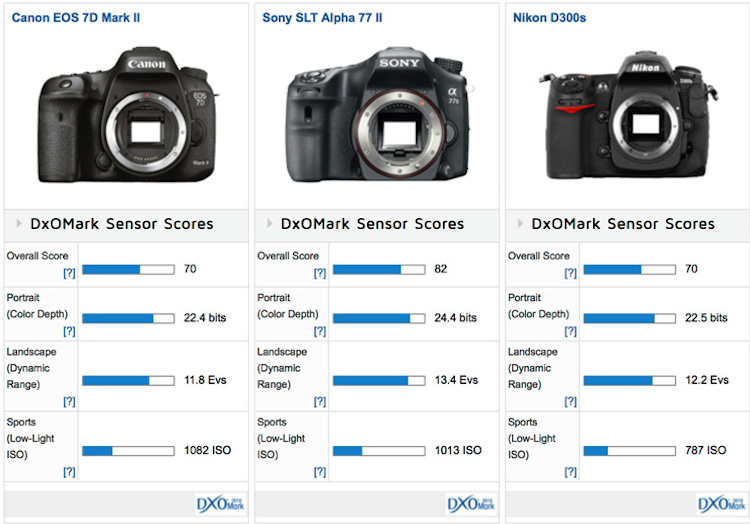This screenshot has width=750, height=524.
Task: Click DxOMark logo under Canon EOS 7D Mark II
Action: pyautogui.click(x=220, y=503)
